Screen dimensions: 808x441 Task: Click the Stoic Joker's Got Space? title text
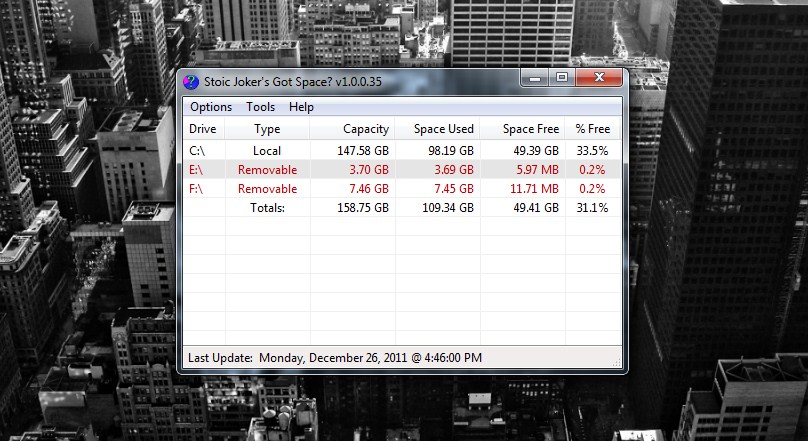(x=293, y=81)
